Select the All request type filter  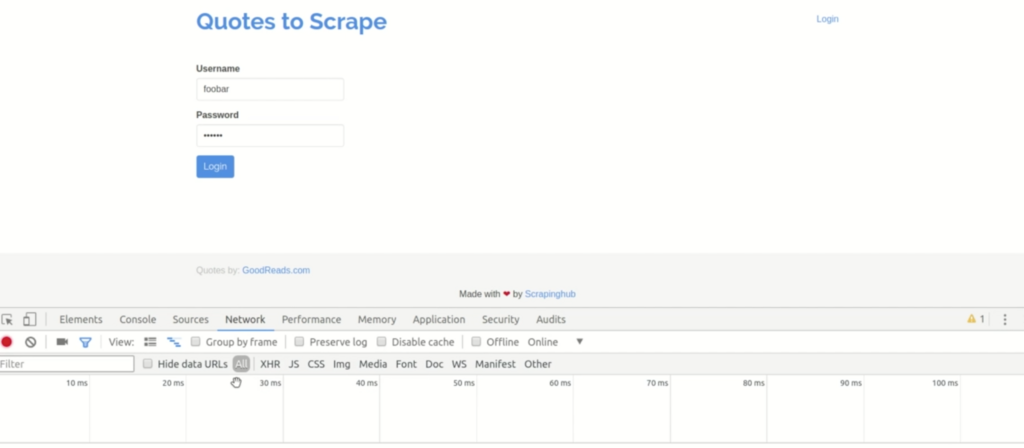coord(242,364)
